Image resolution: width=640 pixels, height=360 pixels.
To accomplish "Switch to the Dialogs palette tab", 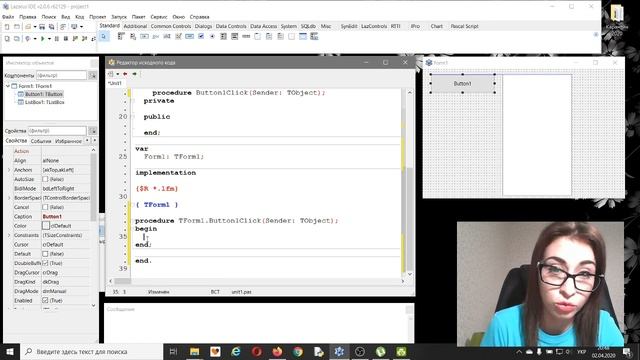I will 203,26.
